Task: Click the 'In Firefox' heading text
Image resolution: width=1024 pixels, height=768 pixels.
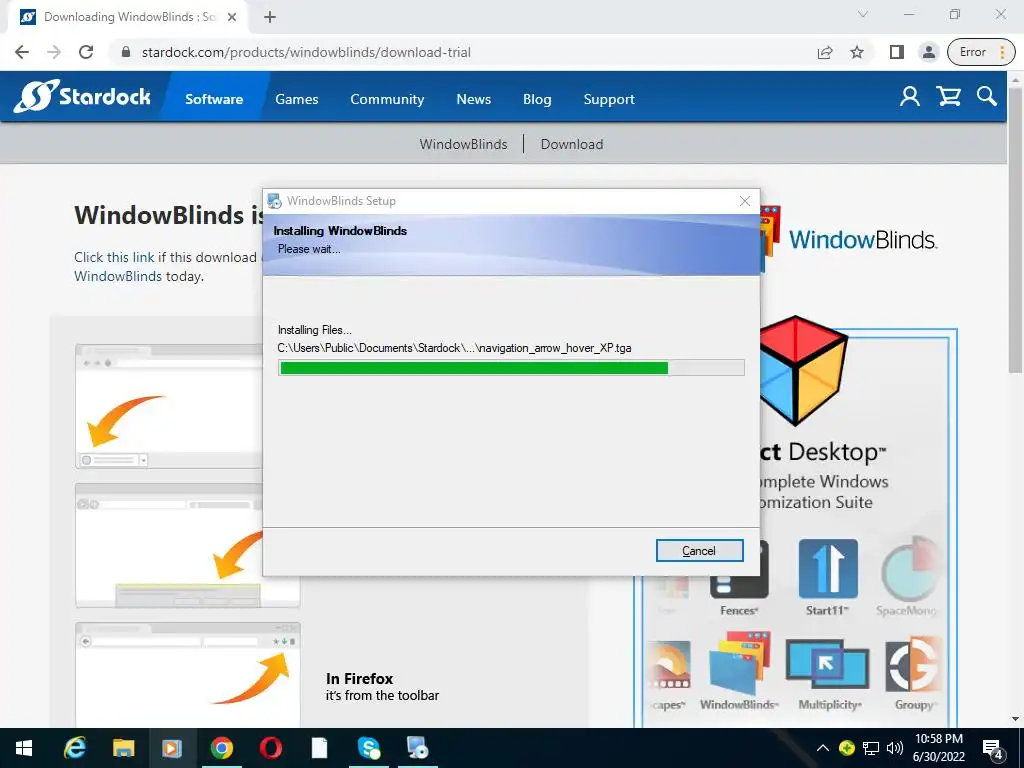Action: click(359, 679)
